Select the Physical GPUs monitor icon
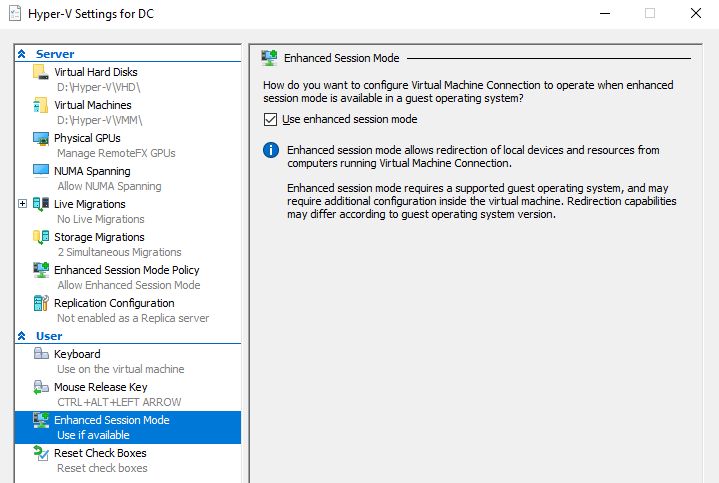This screenshot has height=483, width=719. tap(41, 138)
